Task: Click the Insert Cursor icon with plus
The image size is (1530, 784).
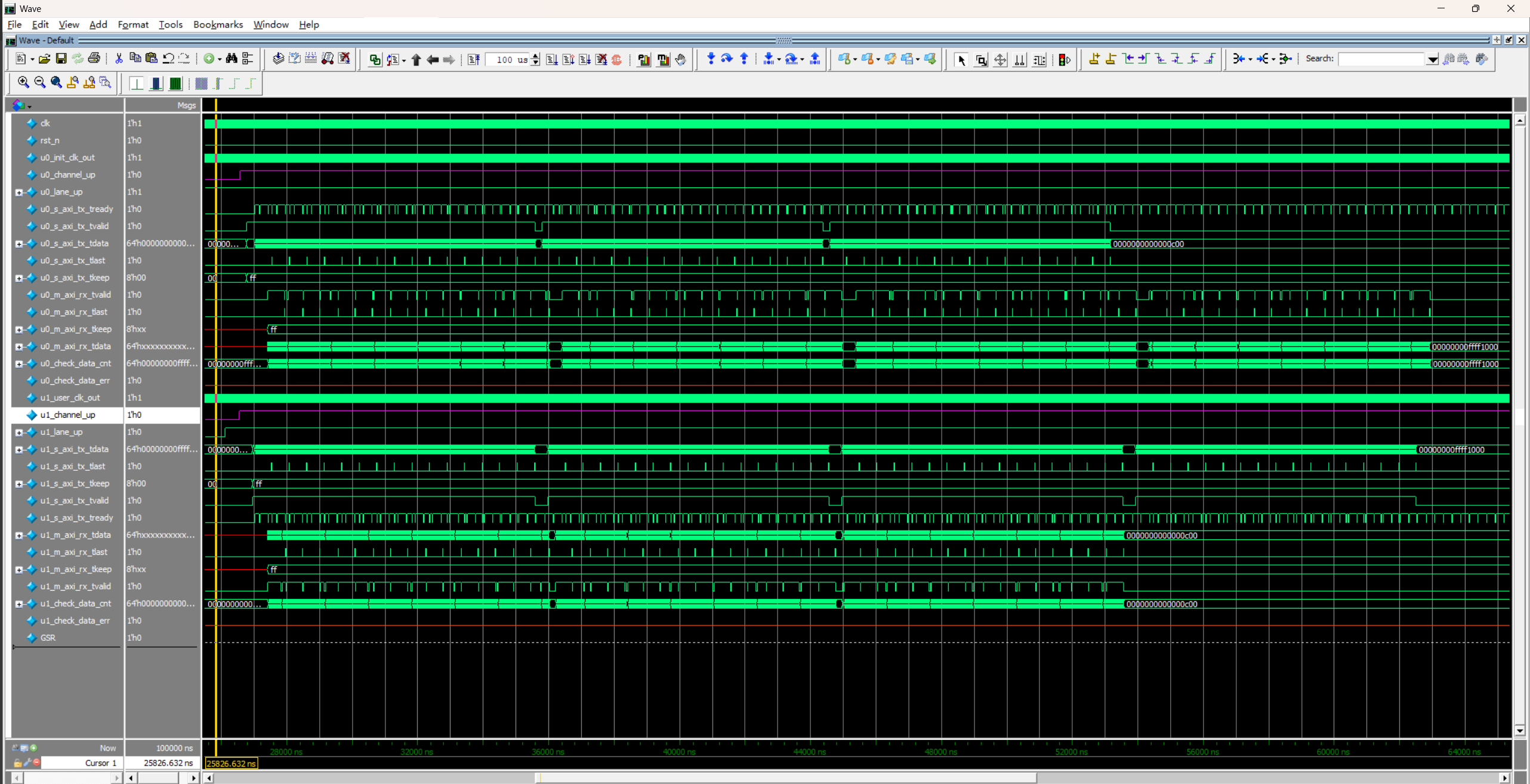Action: click(x=1094, y=58)
